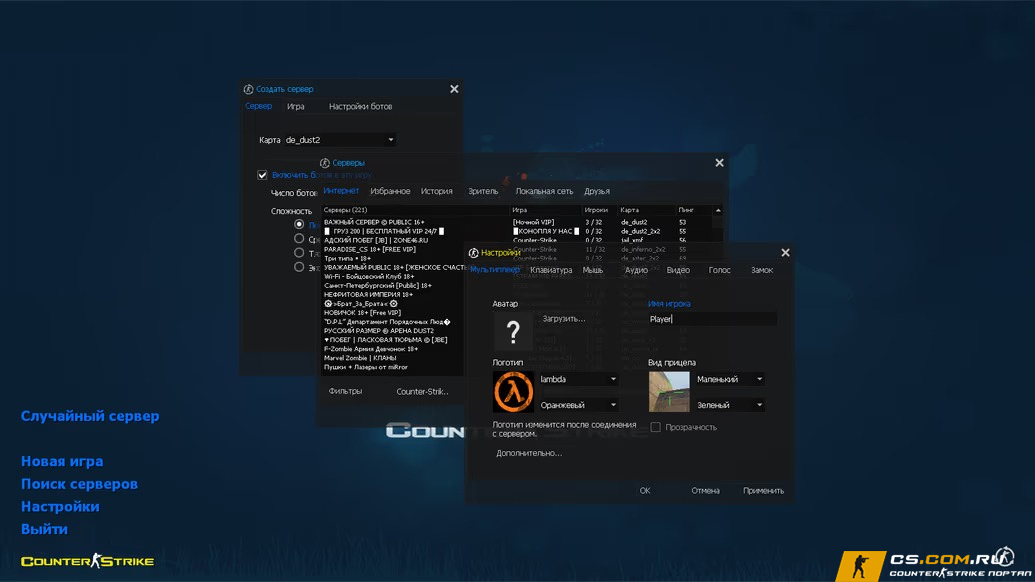
Task: Select the third difficulty radio button under Сложность
Action: coord(299,253)
